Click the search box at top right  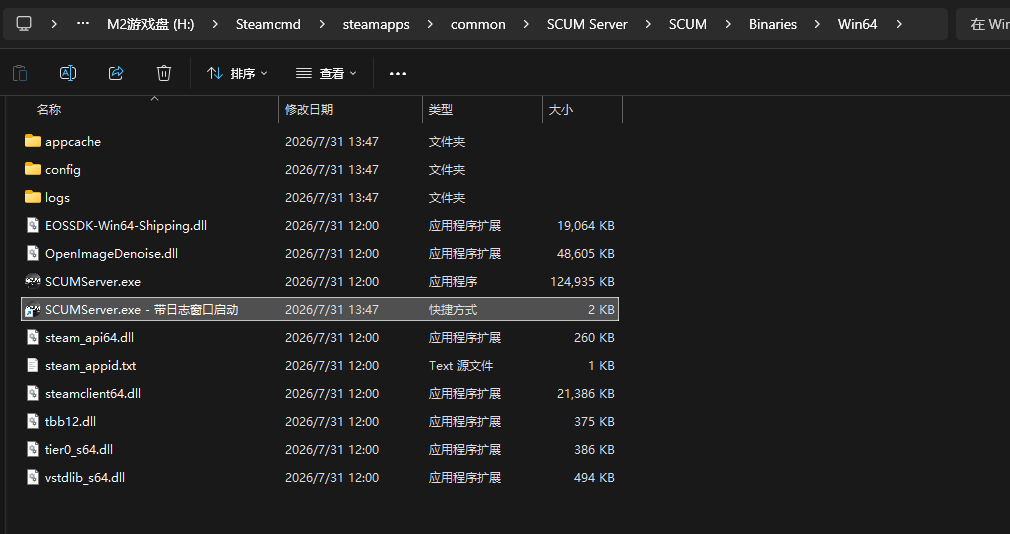[x=983, y=24]
